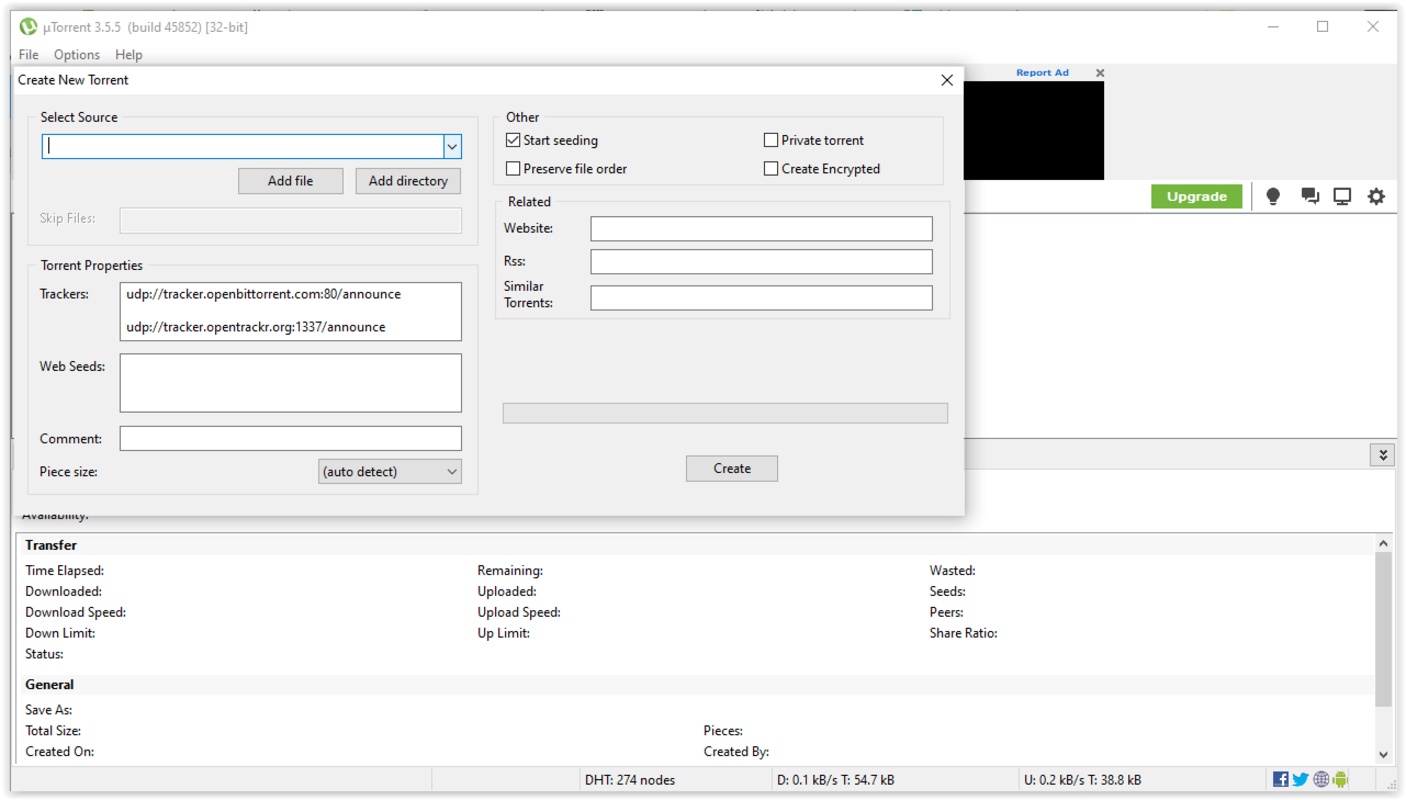Open the File menu

coord(28,54)
